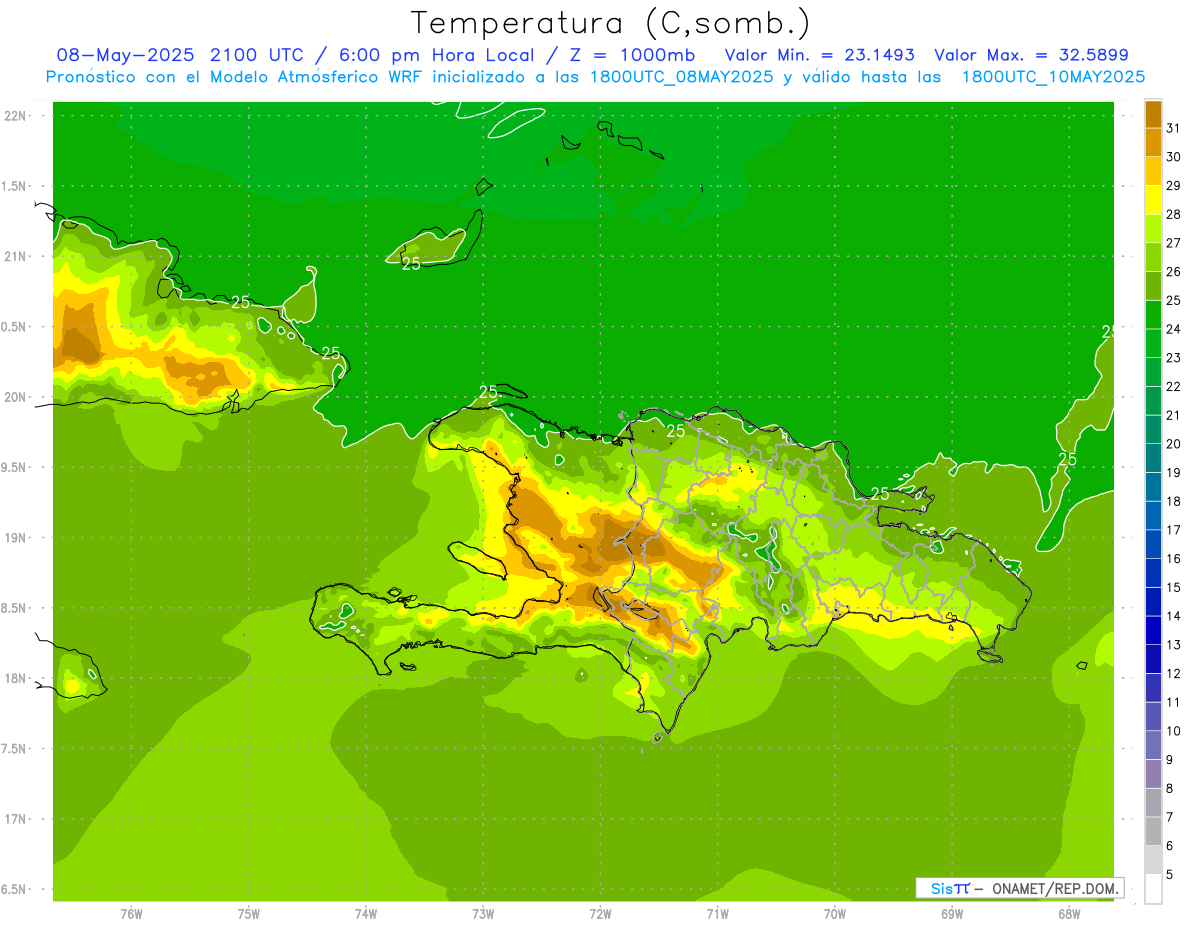
Task: Click the 75W longitude axis label
Action: 248,914
